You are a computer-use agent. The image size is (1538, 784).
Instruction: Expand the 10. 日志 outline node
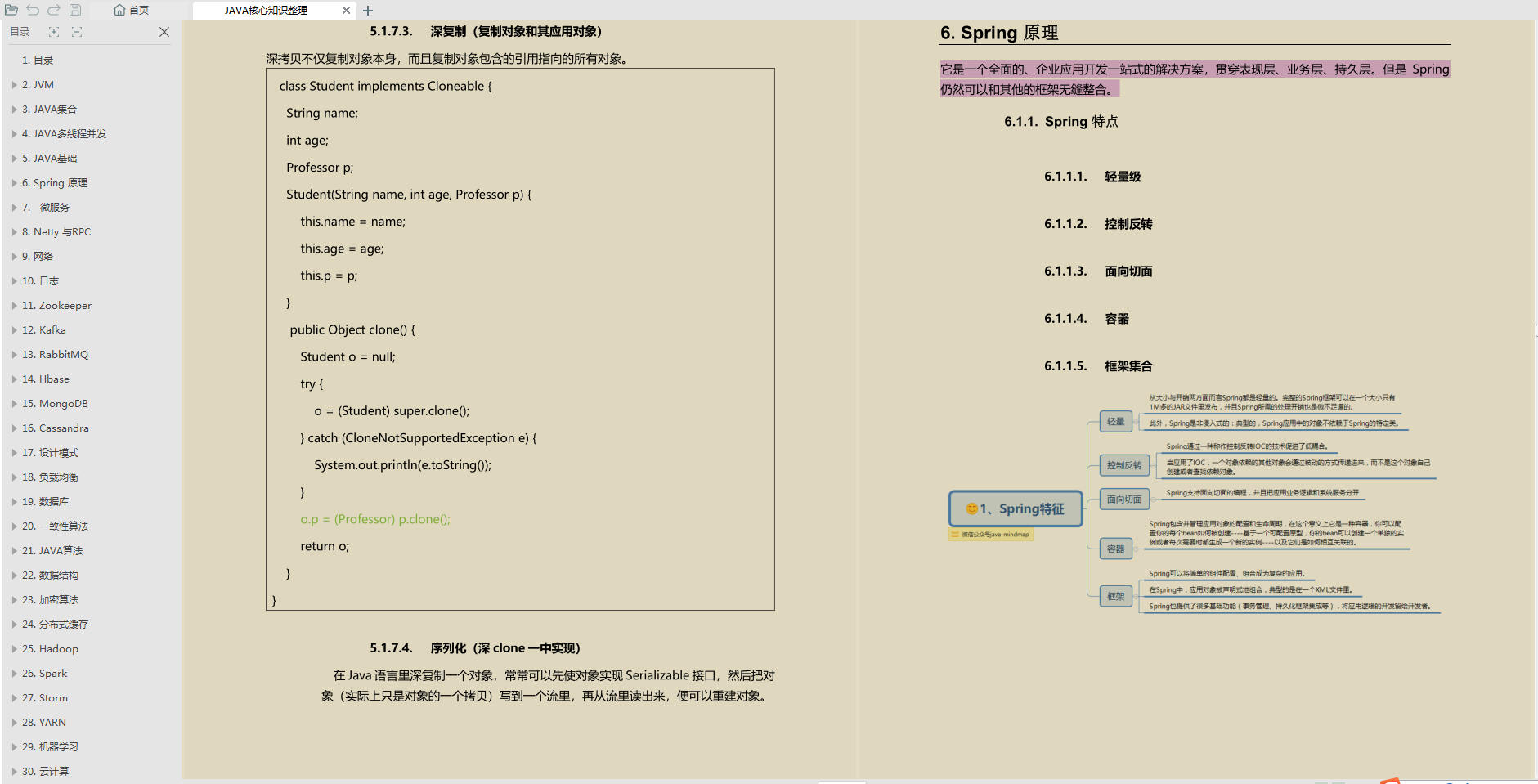(15, 281)
